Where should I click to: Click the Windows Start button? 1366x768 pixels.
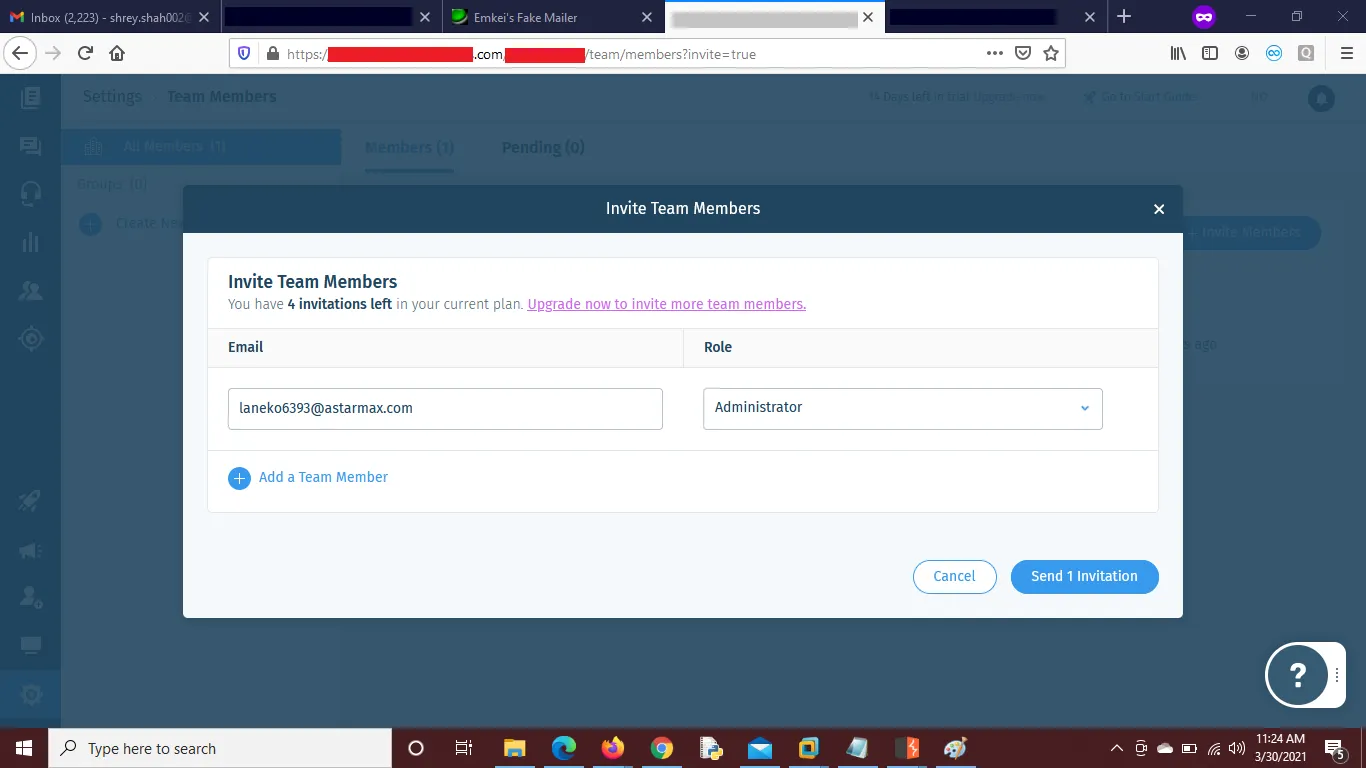coord(24,748)
